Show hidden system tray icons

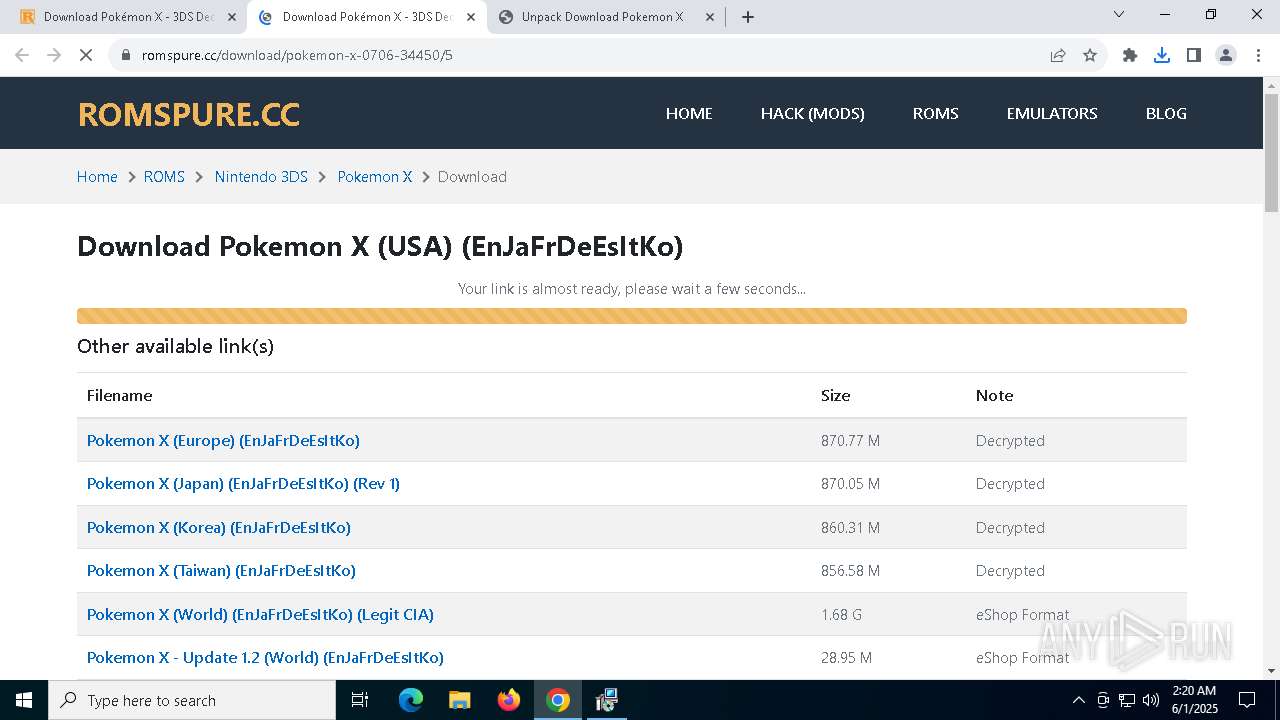1078,700
